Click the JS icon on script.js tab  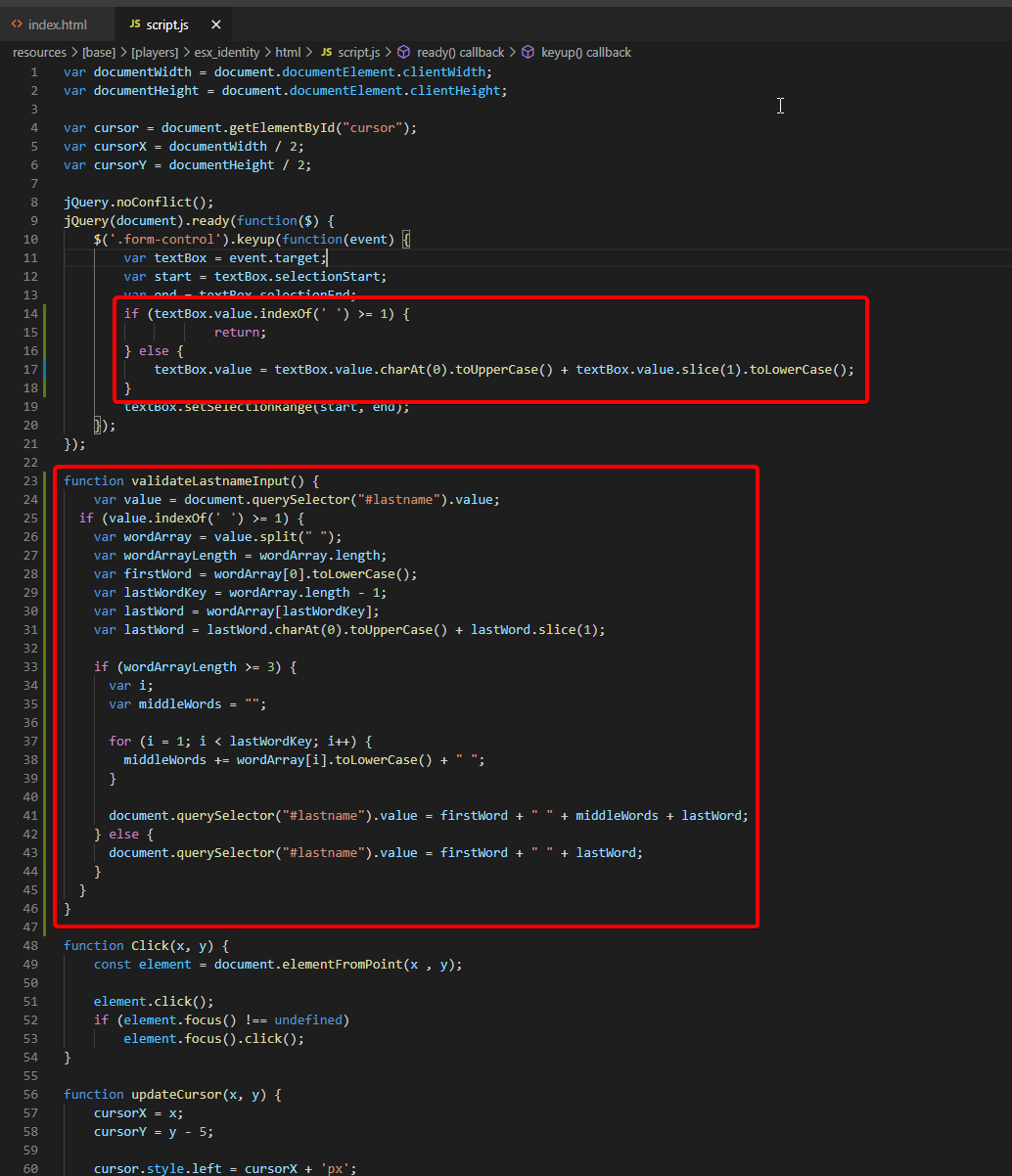pos(135,23)
